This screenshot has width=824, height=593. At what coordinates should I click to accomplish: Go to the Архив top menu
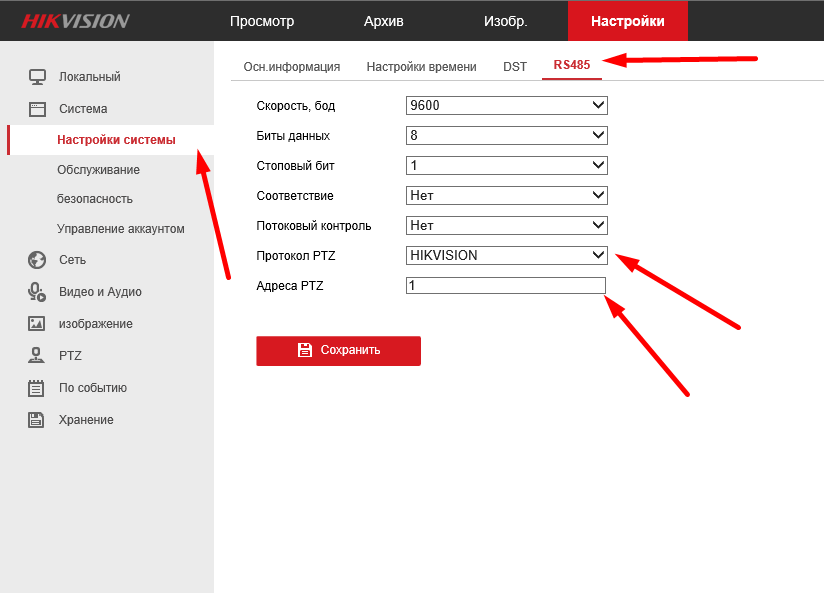(x=383, y=21)
